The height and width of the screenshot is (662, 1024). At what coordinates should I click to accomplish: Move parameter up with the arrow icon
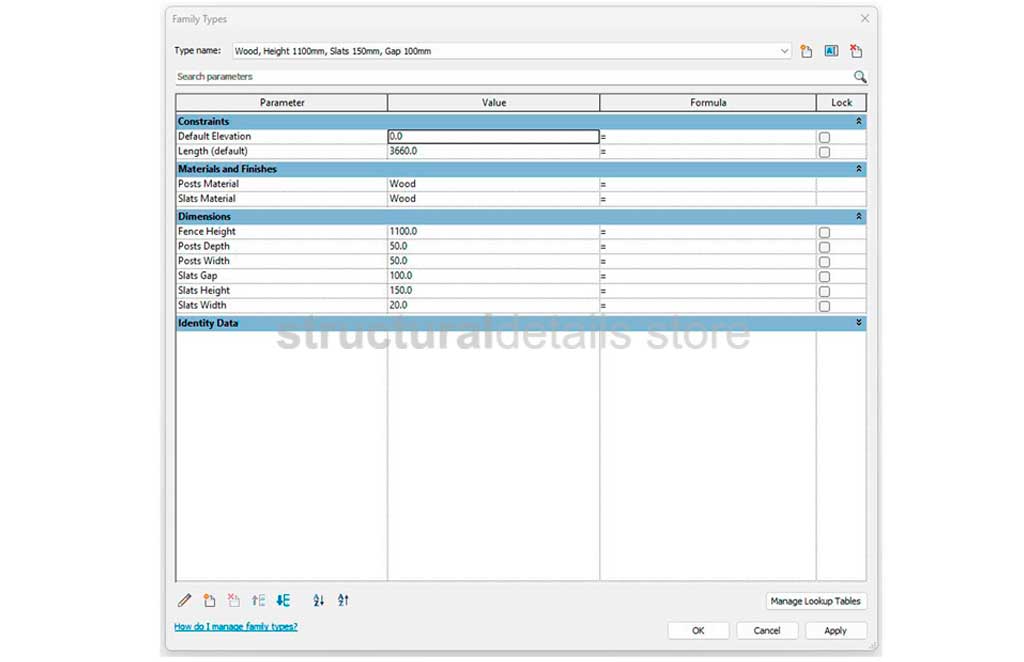(x=258, y=601)
